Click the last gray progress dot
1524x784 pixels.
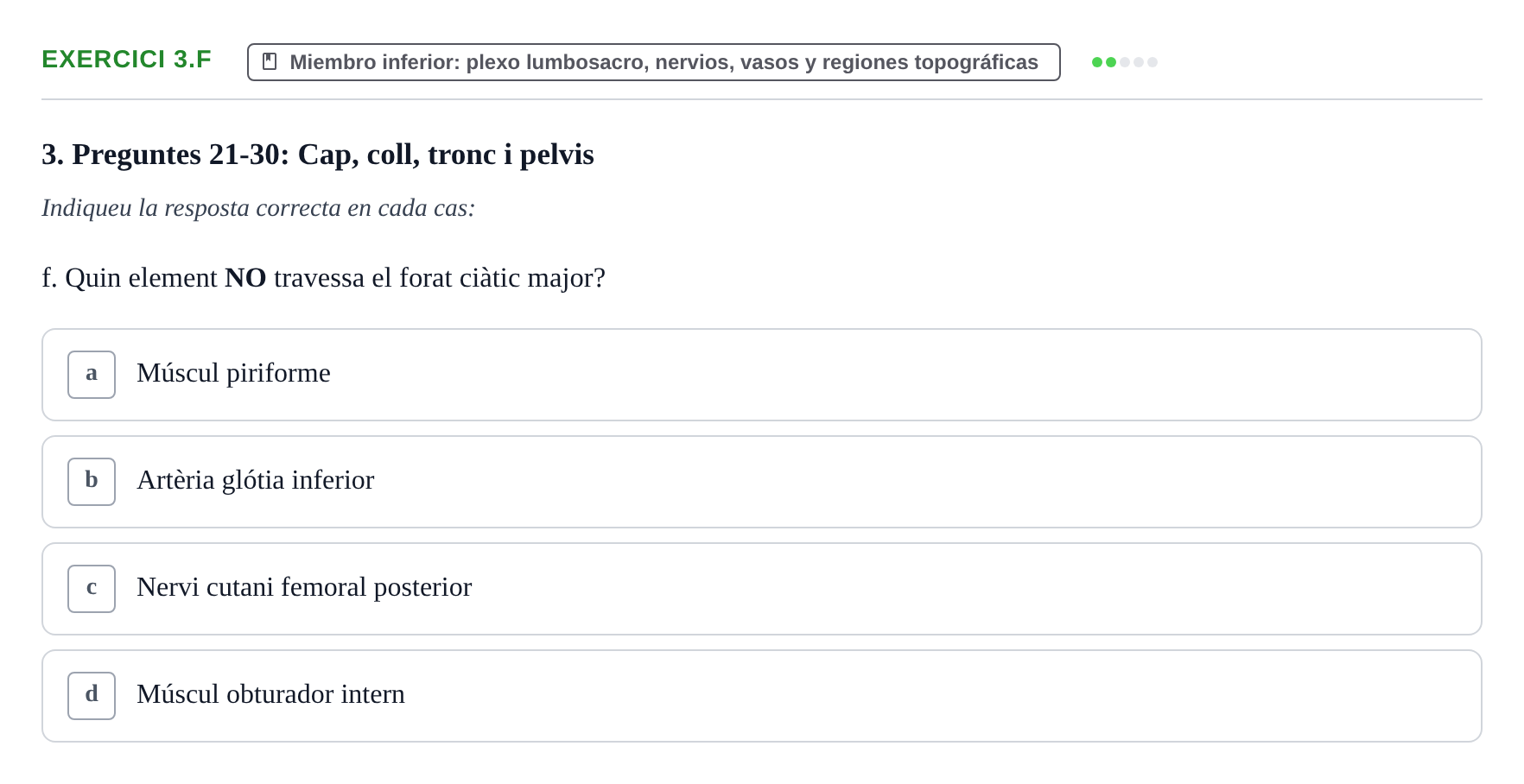1153,62
